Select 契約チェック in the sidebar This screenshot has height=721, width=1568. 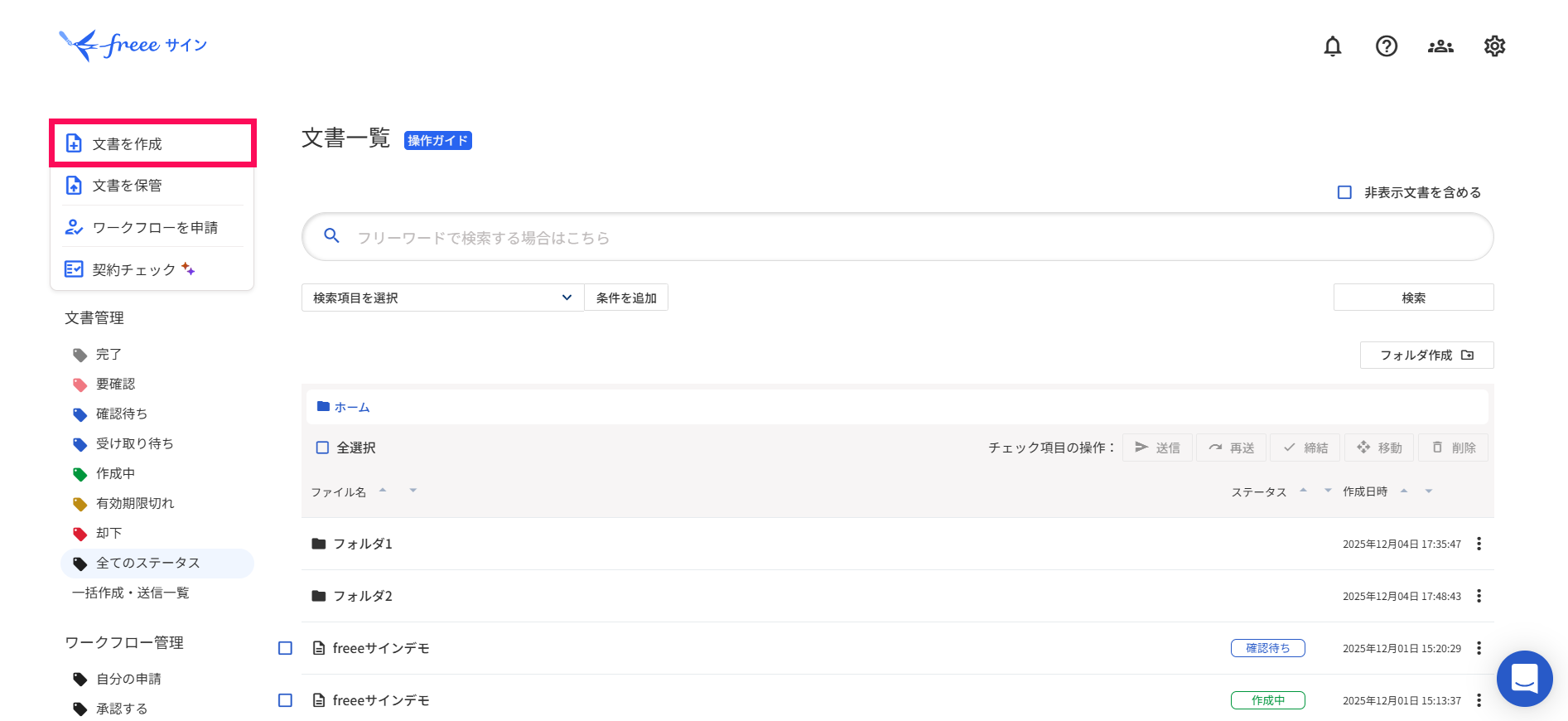pyautogui.click(x=153, y=269)
